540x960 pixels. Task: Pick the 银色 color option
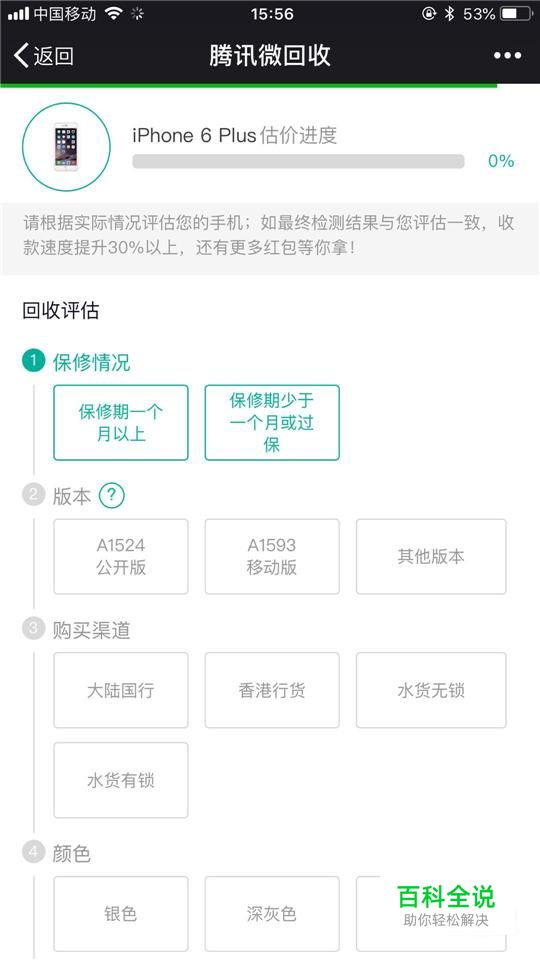click(121, 913)
